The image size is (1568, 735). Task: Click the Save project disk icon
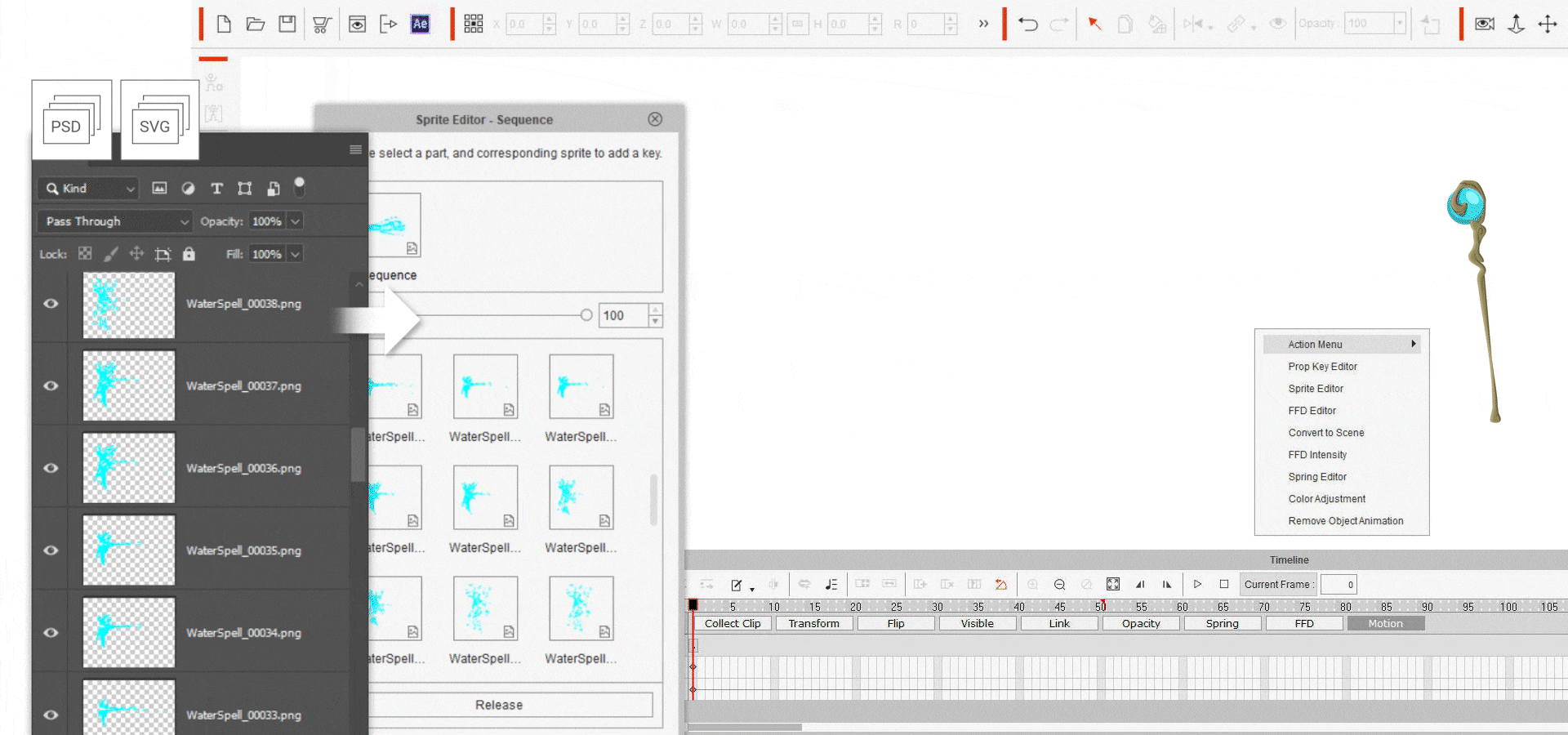(x=287, y=24)
